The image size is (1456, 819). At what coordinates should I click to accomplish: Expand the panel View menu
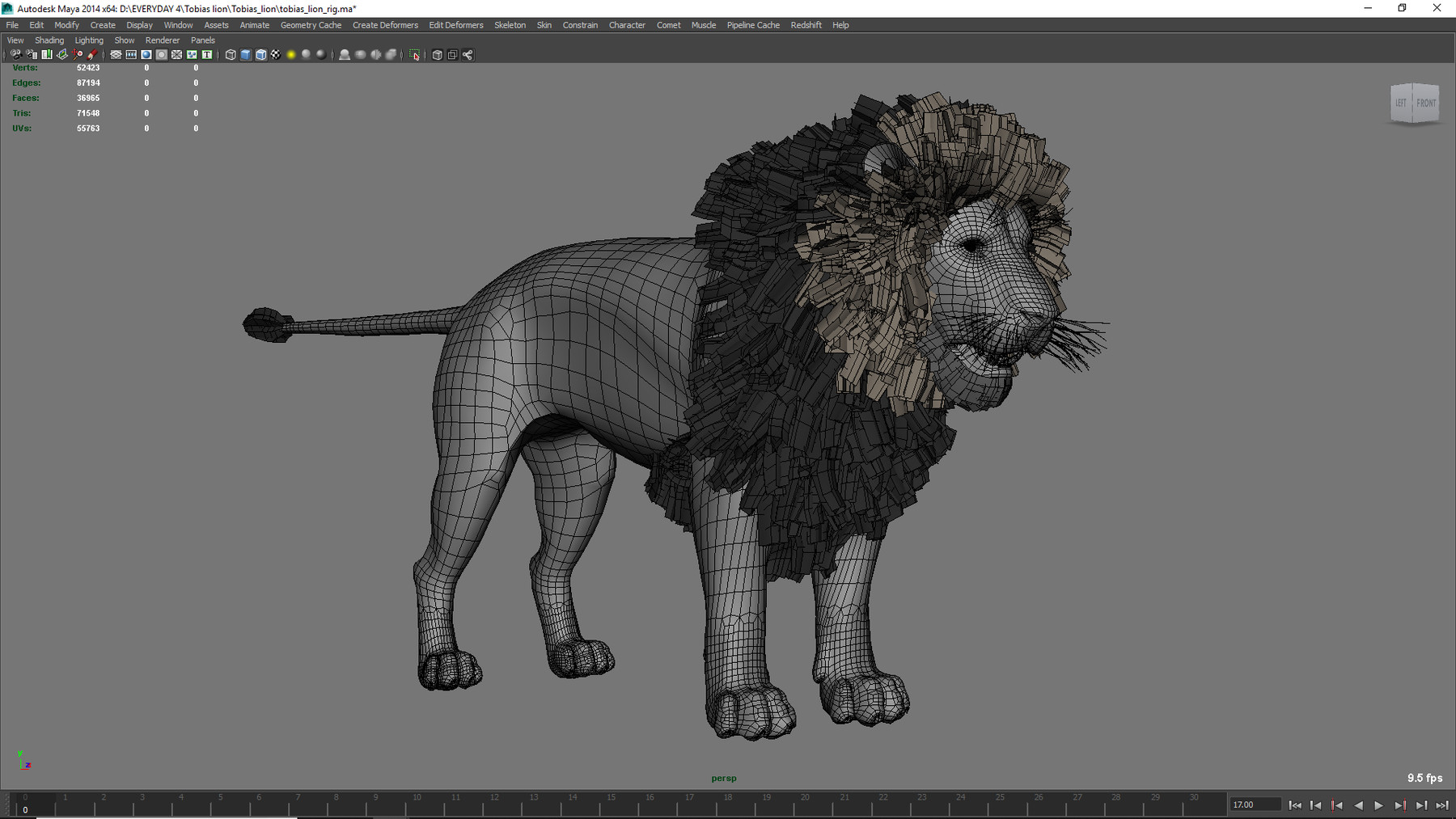(x=15, y=40)
